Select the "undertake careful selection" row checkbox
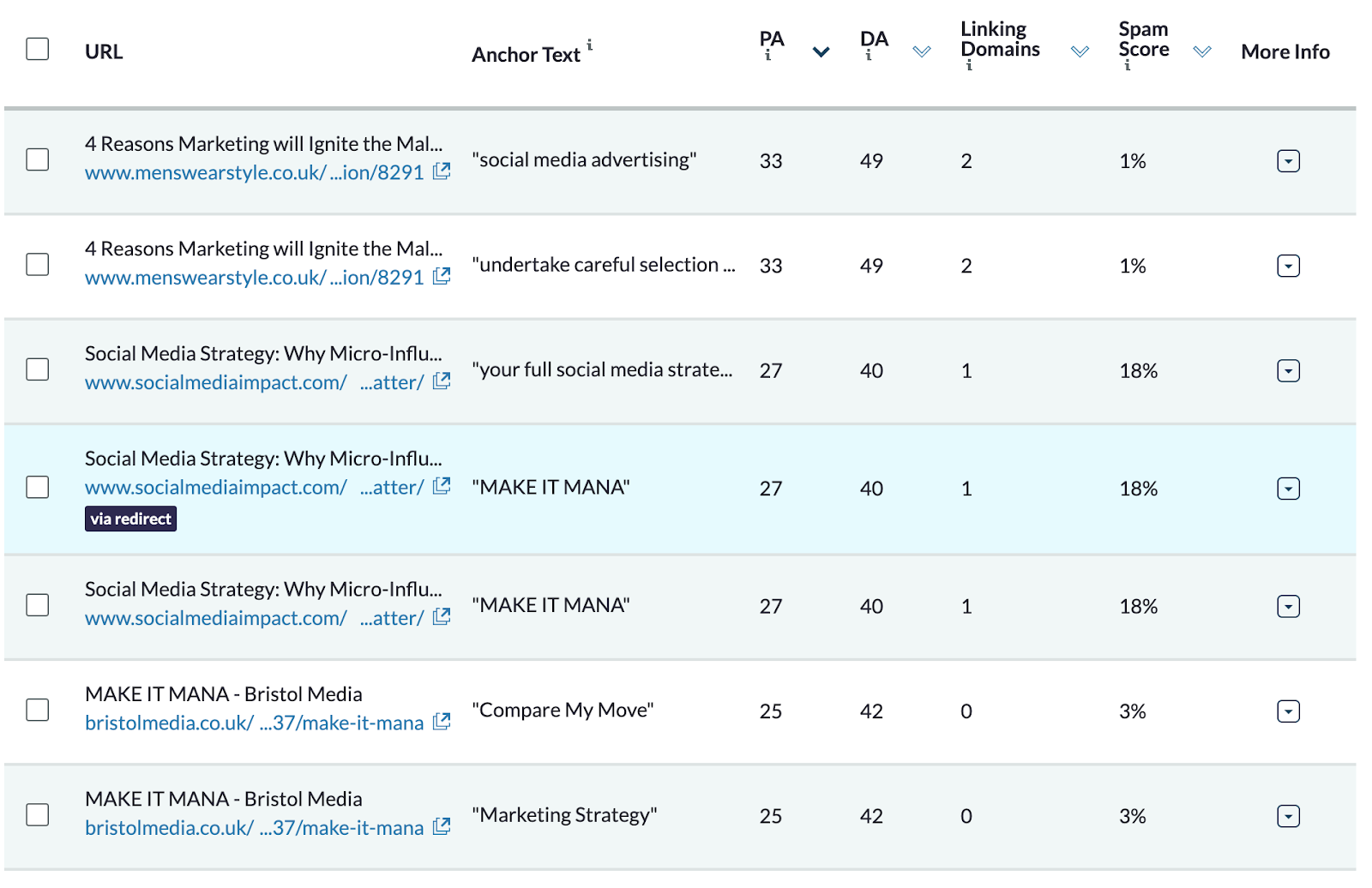Image resolution: width=1372 pixels, height=888 pixels. [x=38, y=264]
